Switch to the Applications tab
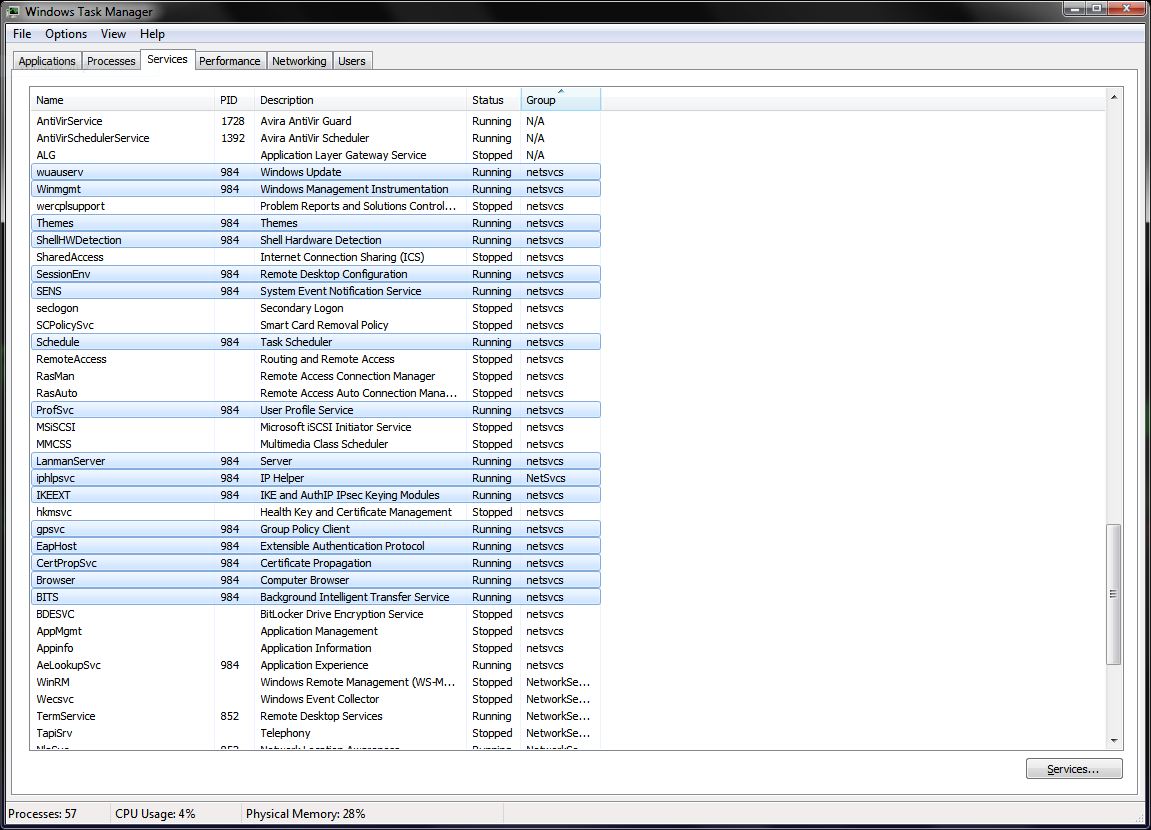This screenshot has width=1151, height=830. (x=47, y=61)
